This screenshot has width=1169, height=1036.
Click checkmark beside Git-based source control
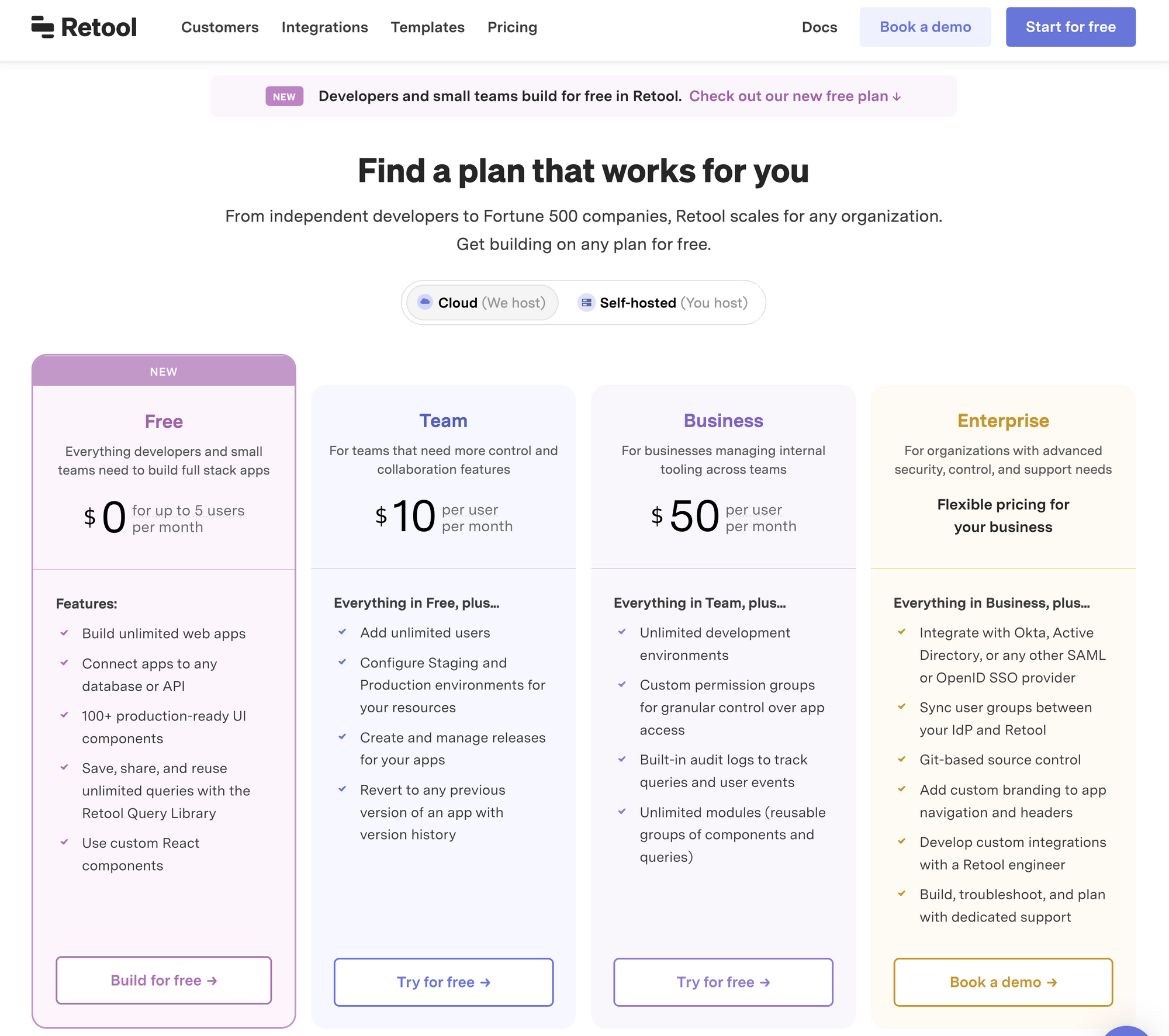coord(902,759)
